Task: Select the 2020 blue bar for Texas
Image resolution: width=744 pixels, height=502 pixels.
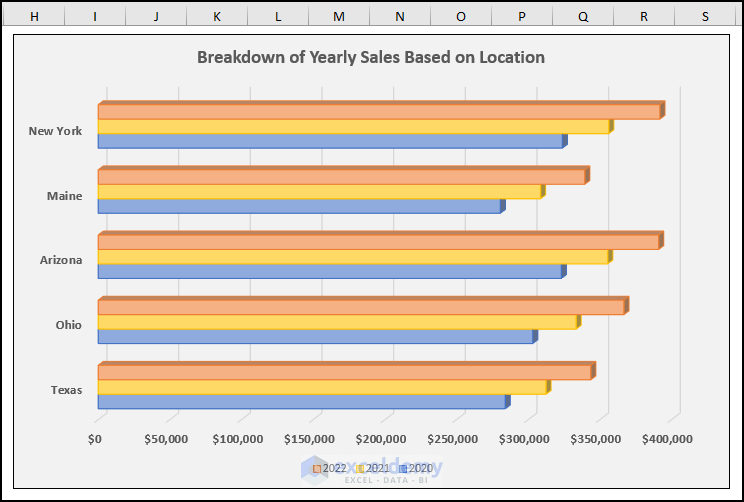Action: click(302, 402)
